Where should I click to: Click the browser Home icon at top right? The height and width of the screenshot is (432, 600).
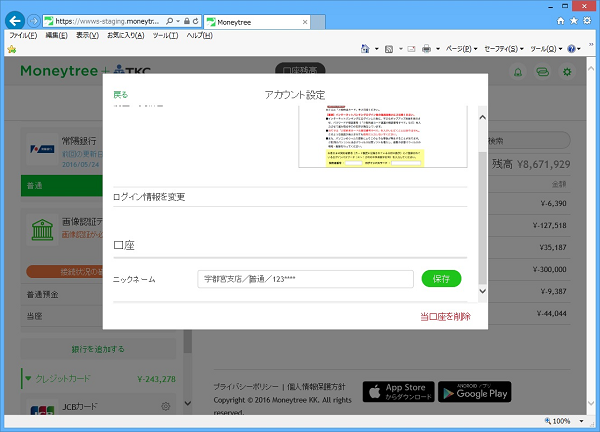click(x=561, y=21)
